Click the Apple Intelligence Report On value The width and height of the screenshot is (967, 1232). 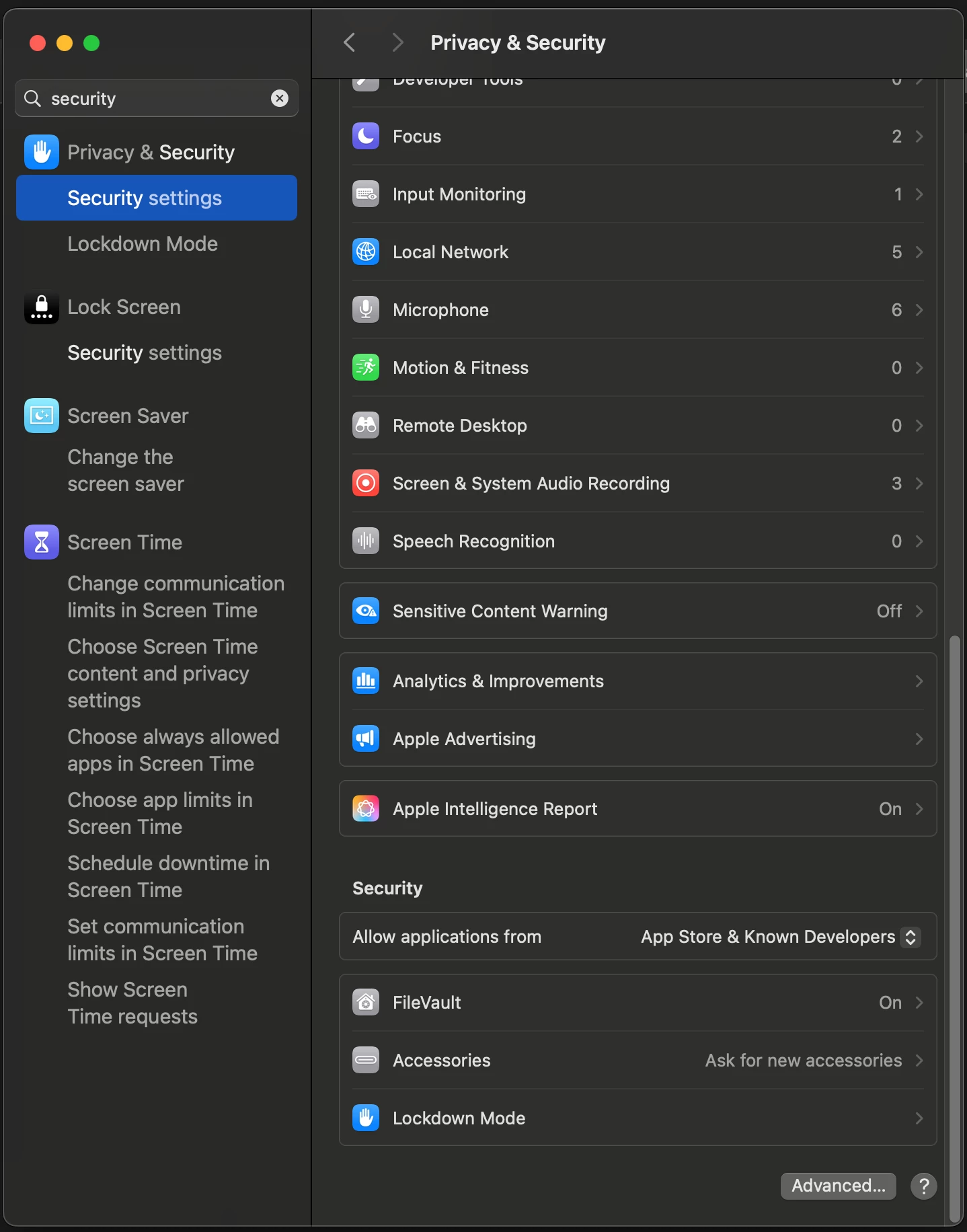pos(890,809)
